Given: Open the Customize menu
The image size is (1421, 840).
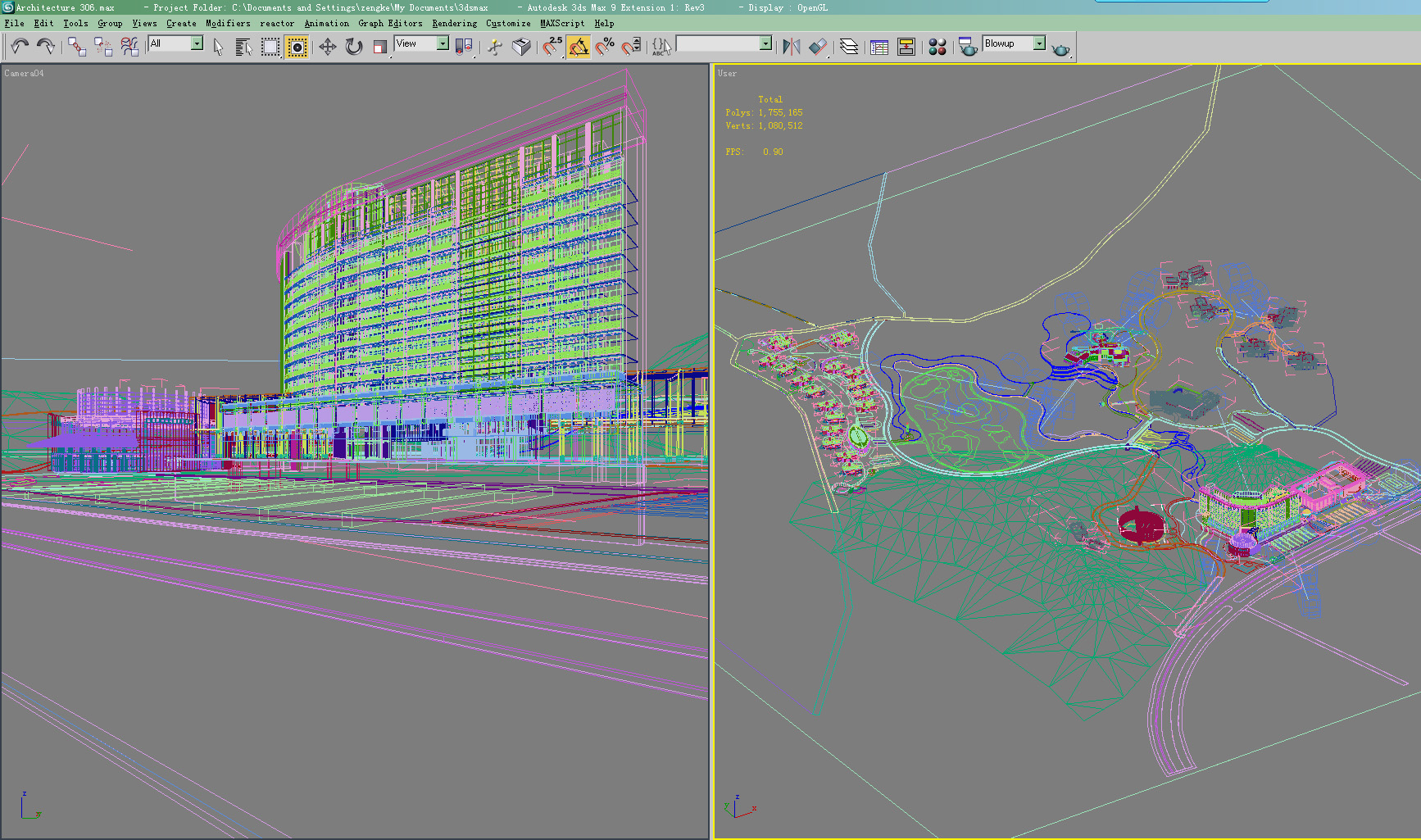Looking at the screenshot, I should pyautogui.click(x=508, y=23).
